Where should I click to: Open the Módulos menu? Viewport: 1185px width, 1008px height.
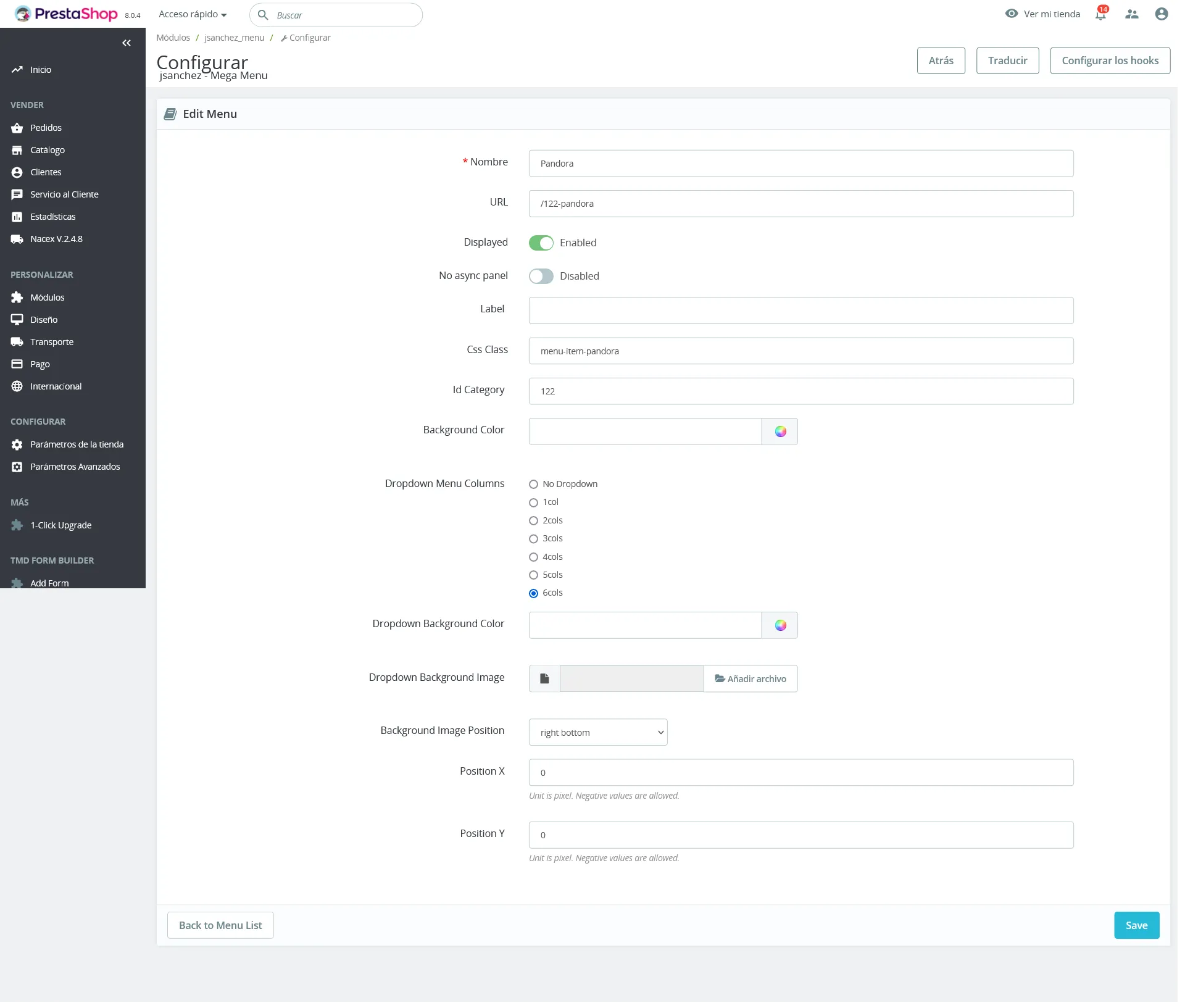[x=48, y=298]
